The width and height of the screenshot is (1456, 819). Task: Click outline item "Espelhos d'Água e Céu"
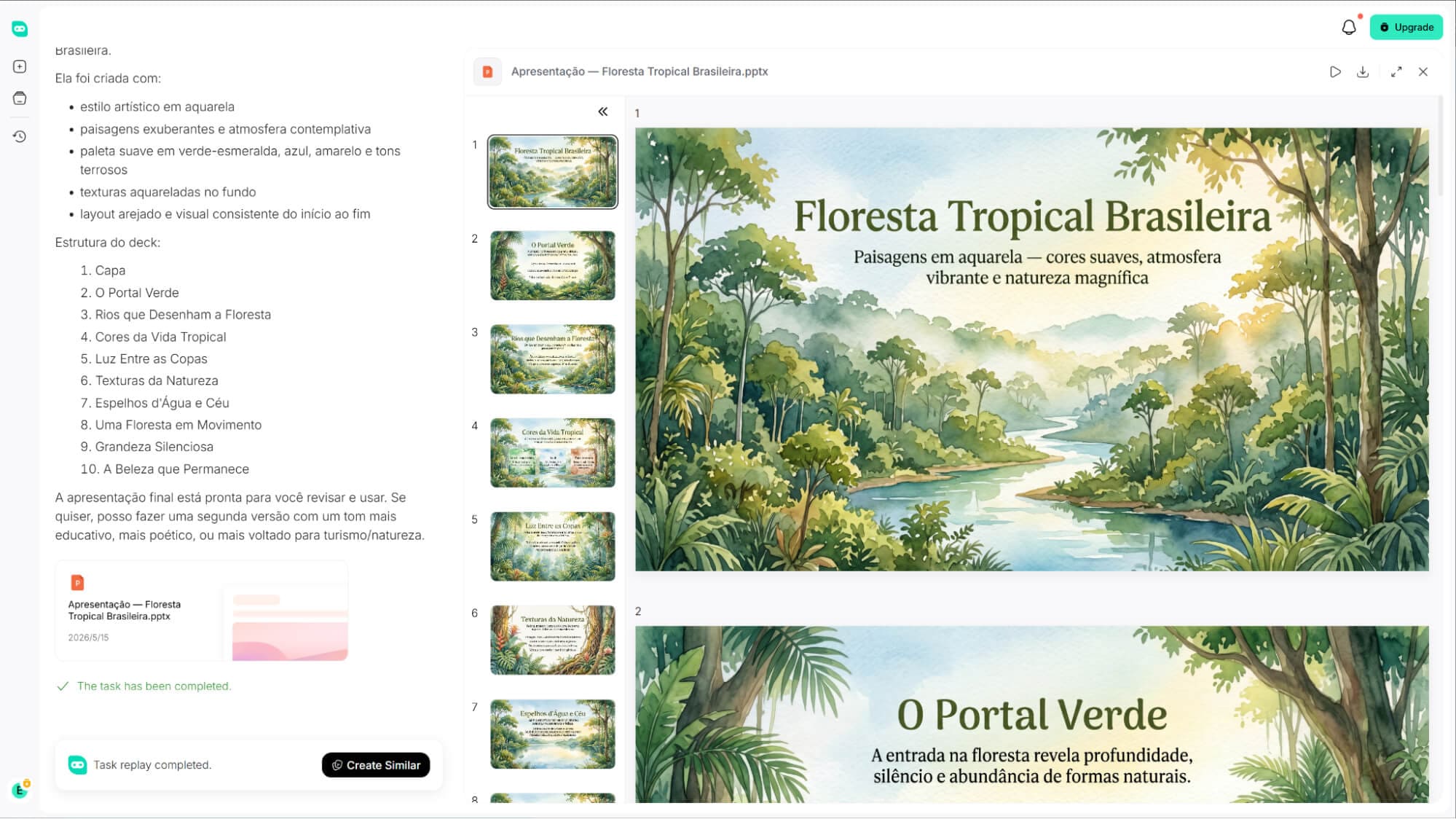pos(162,403)
